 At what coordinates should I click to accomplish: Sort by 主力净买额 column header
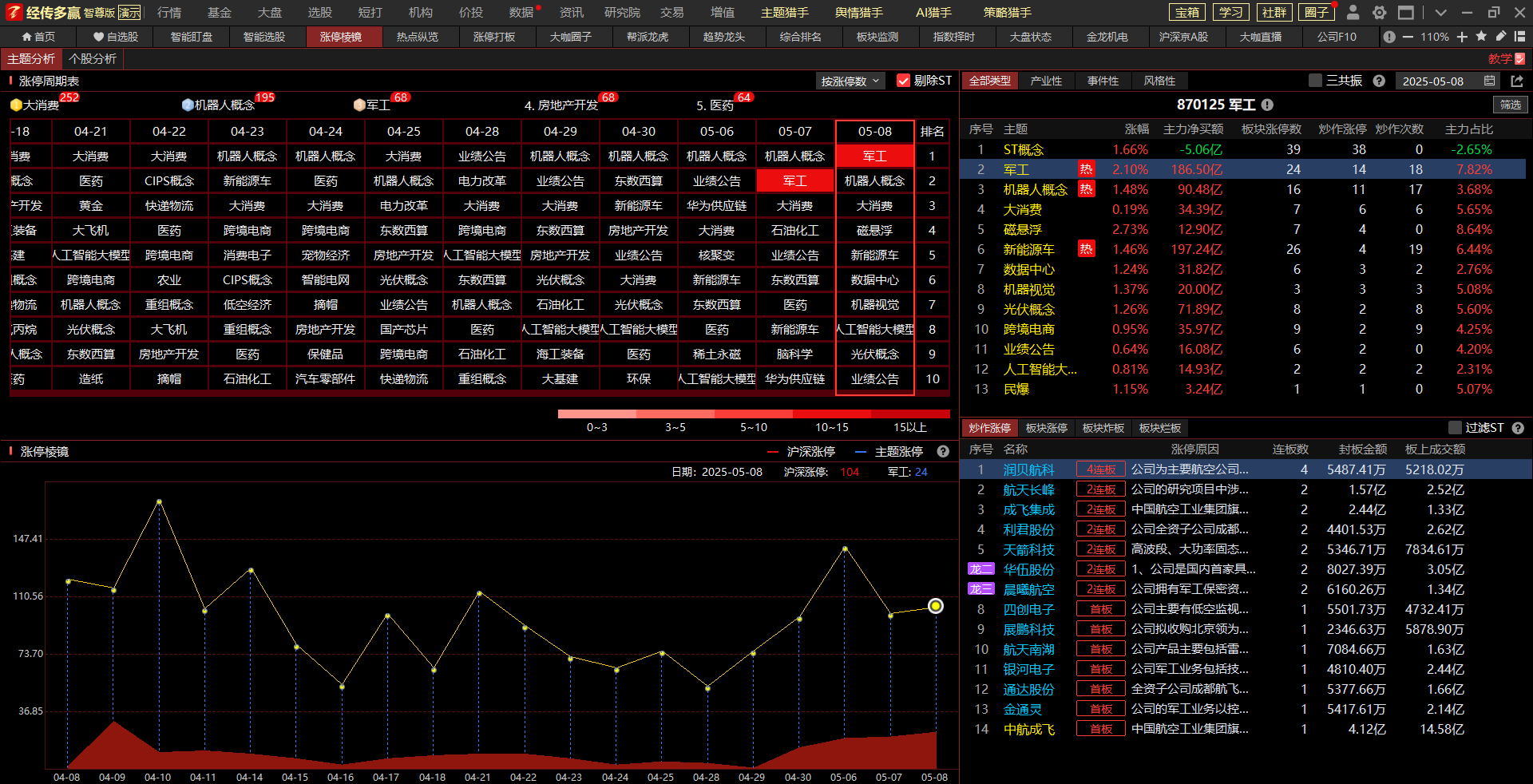coord(1193,129)
